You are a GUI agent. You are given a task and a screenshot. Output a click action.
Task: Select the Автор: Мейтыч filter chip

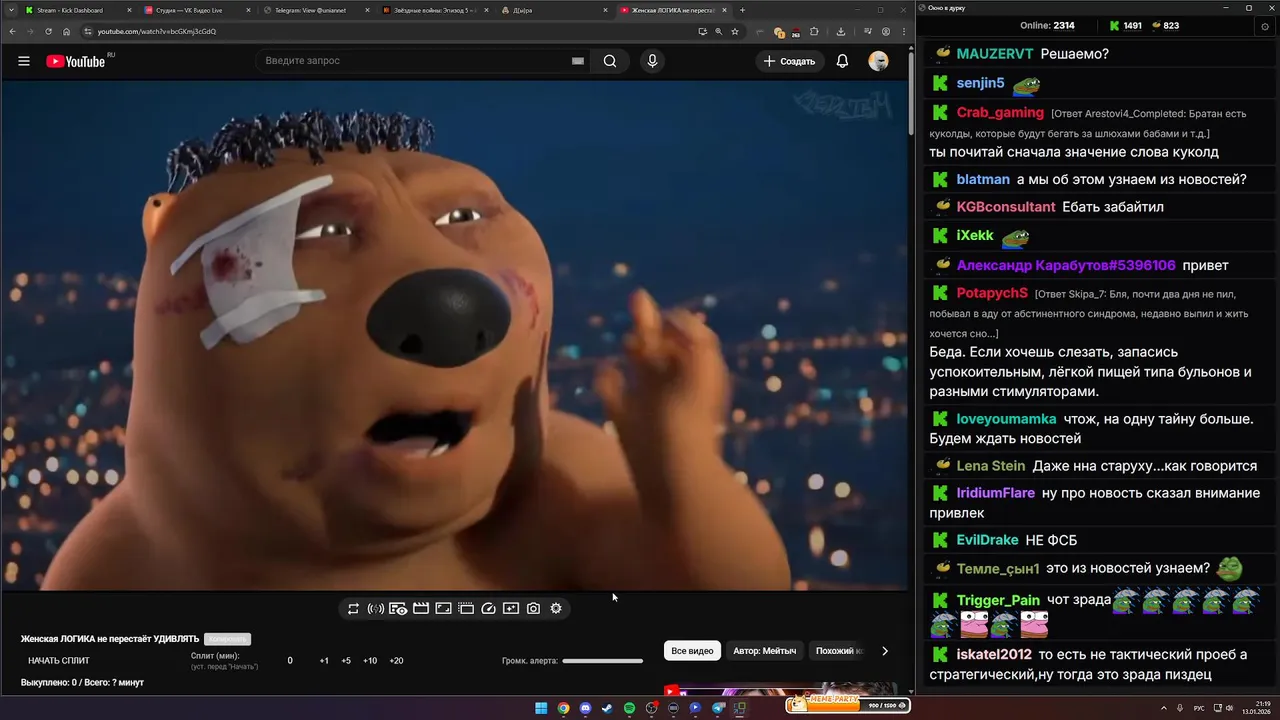765,651
